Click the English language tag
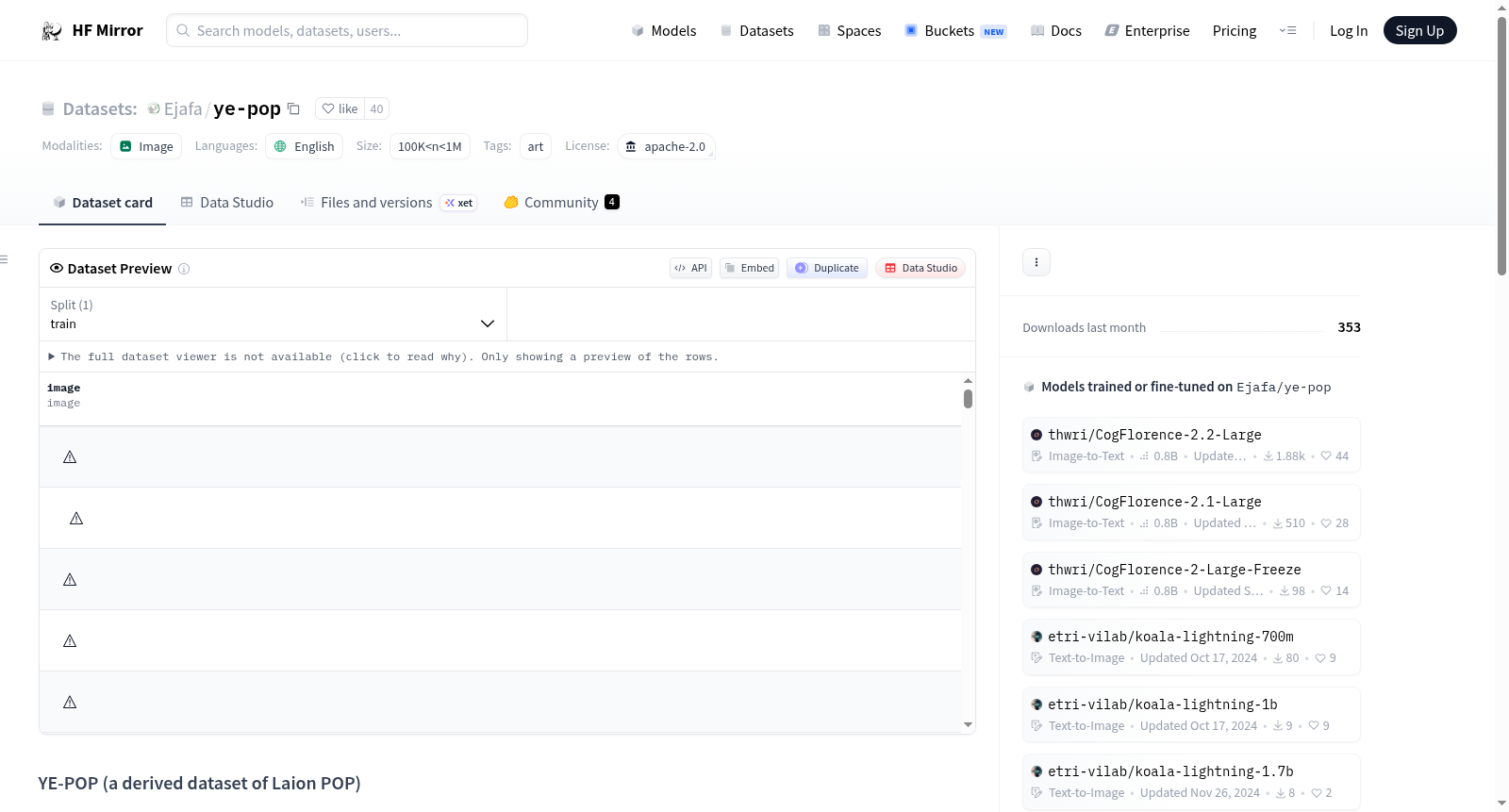 pos(305,146)
